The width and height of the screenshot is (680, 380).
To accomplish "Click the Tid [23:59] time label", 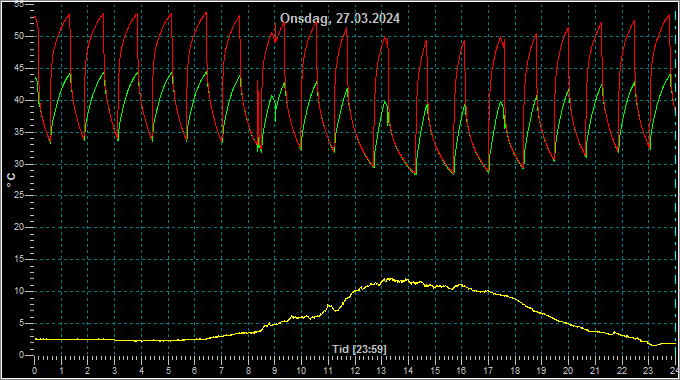I will [x=359, y=349].
